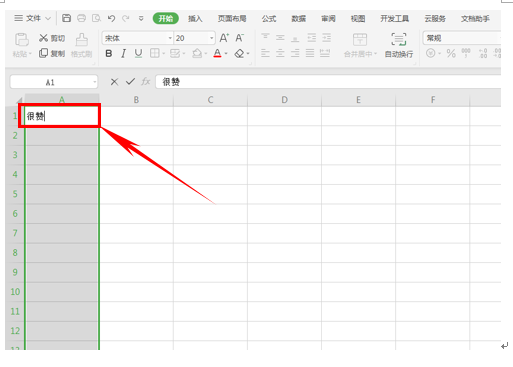Toggle Italic formatting
The height and width of the screenshot is (367, 513).
[x=124, y=53]
